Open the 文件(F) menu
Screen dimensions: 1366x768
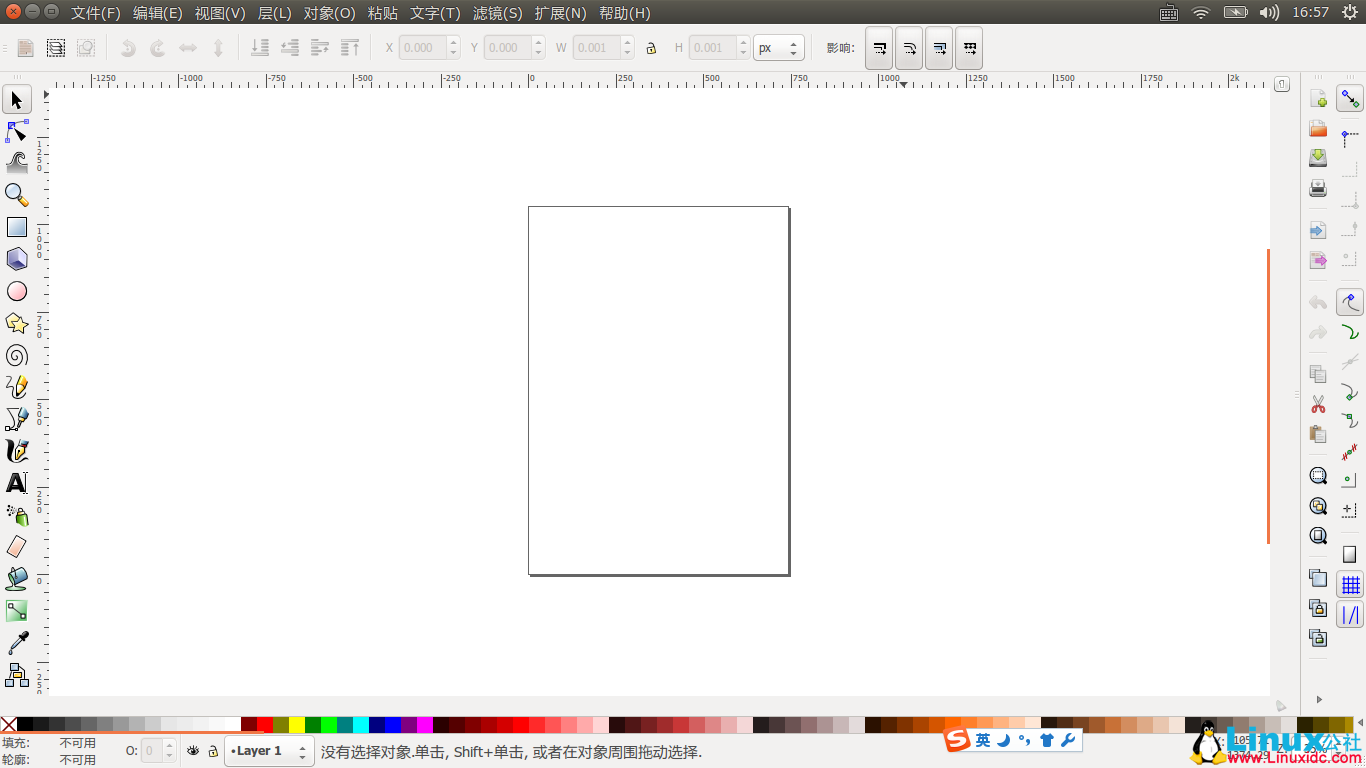pos(96,13)
